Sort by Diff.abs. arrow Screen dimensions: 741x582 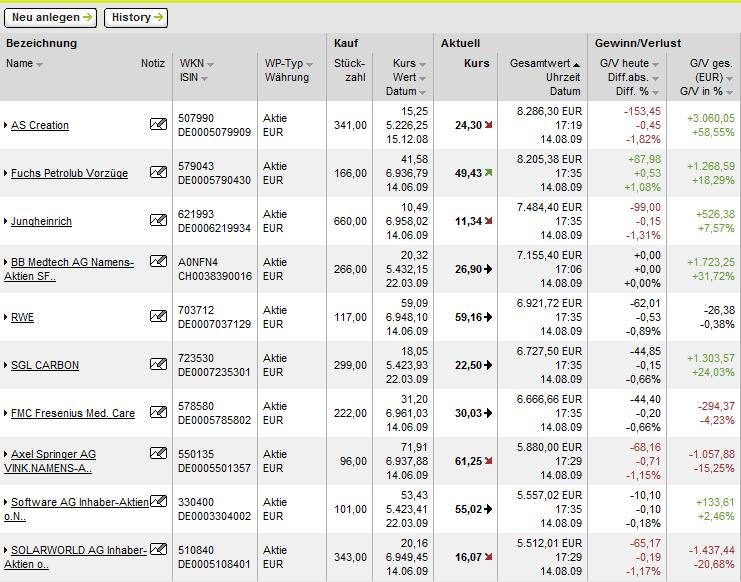point(655,79)
